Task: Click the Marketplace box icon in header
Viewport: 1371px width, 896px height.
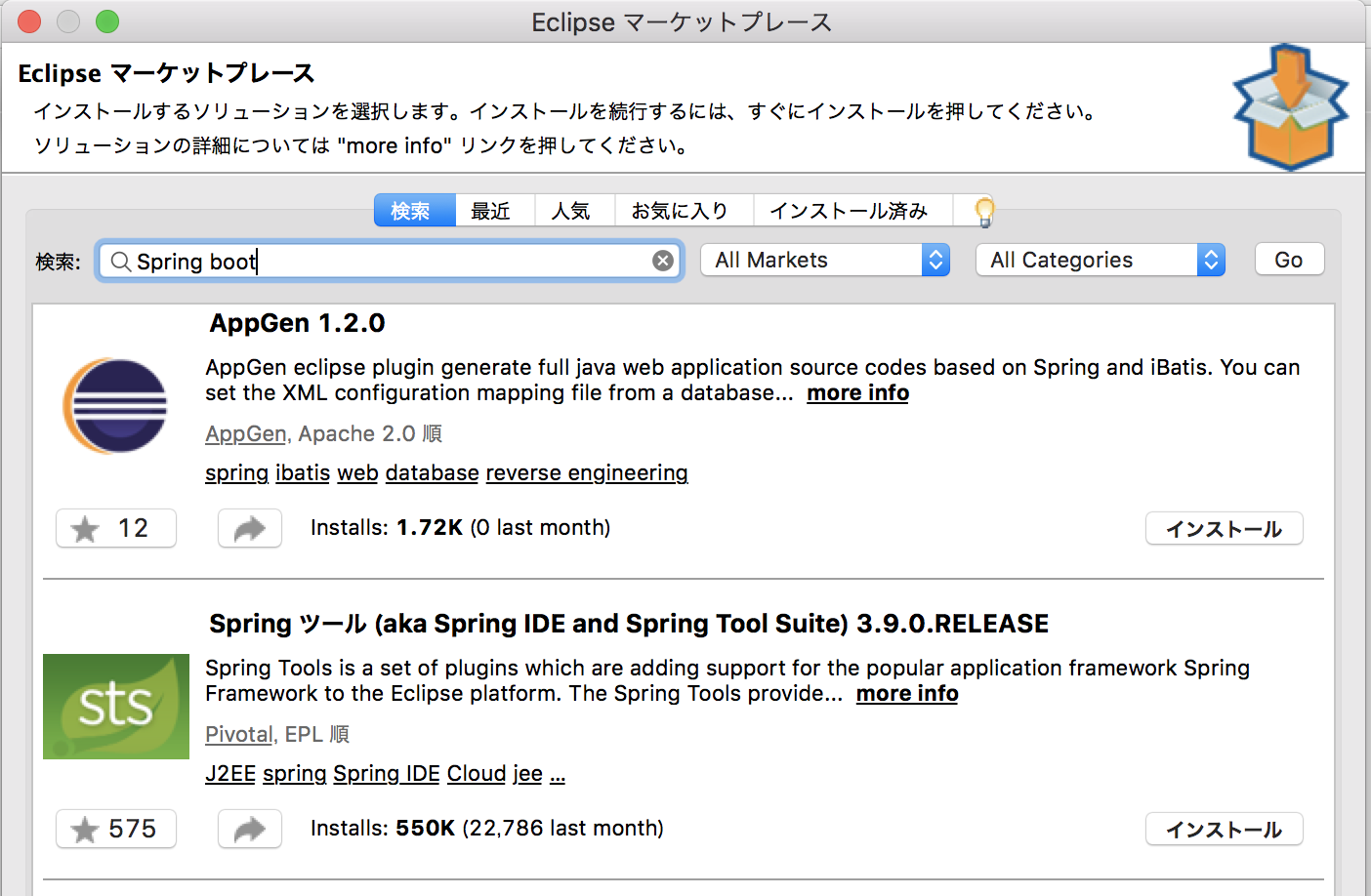Action: tap(1291, 106)
